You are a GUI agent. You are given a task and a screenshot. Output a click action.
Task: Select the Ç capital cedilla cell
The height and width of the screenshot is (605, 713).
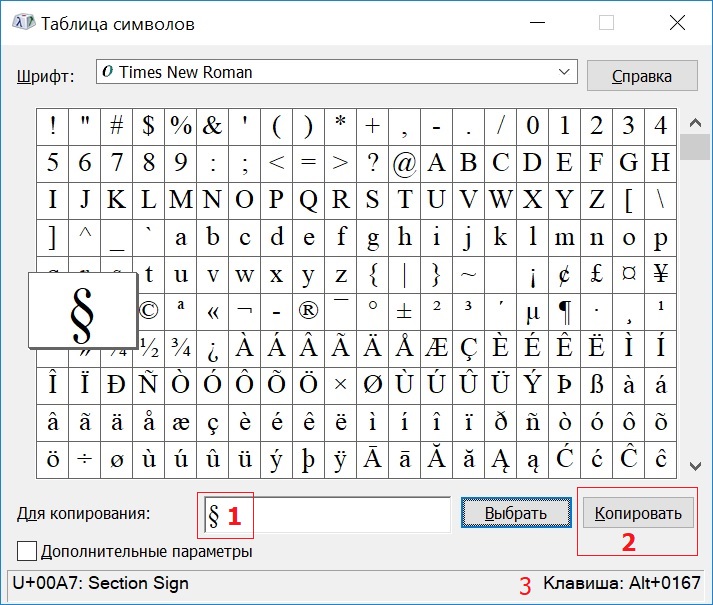468,348
